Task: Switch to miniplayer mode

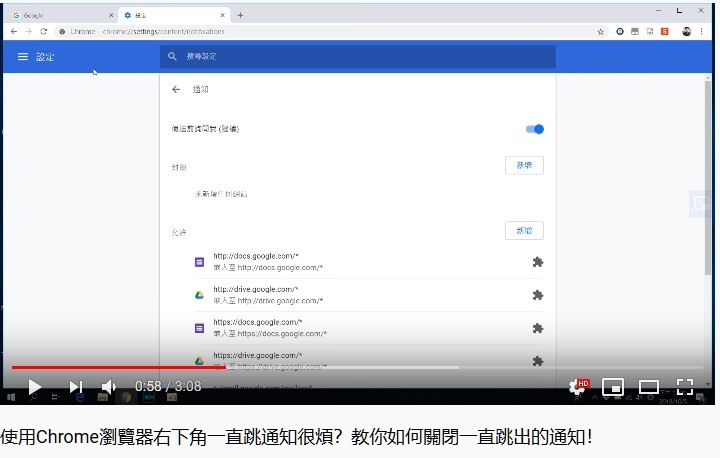Action: 613,387
